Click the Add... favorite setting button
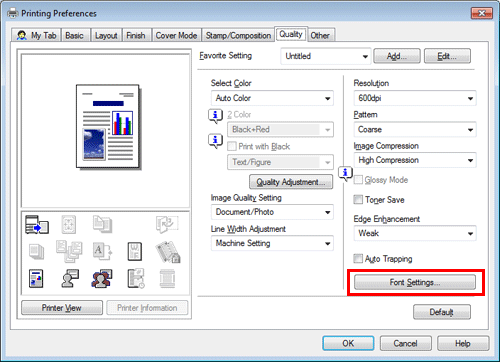This screenshot has width=500, height=362. tap(397, 56)
